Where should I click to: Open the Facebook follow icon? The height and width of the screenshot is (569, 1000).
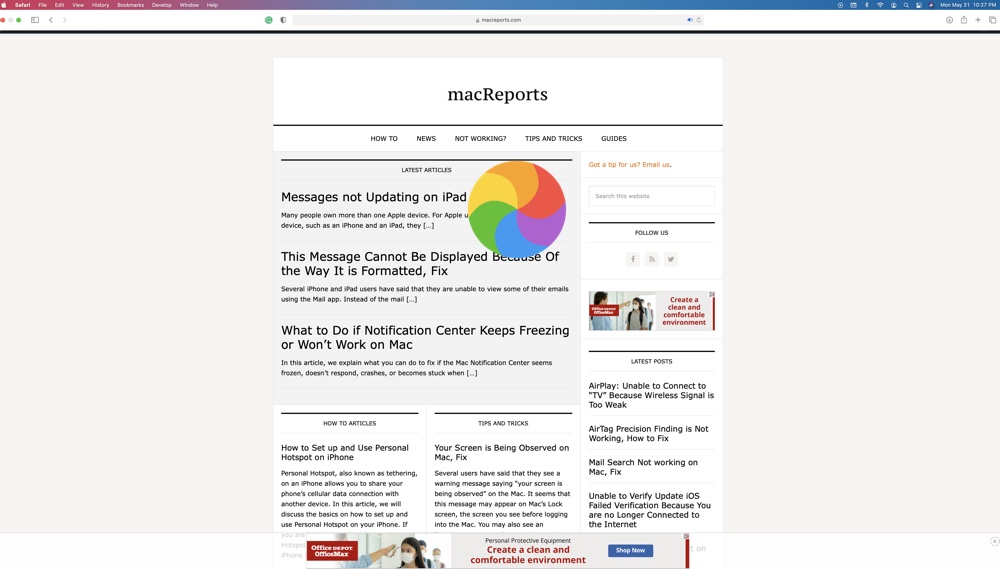633,259
